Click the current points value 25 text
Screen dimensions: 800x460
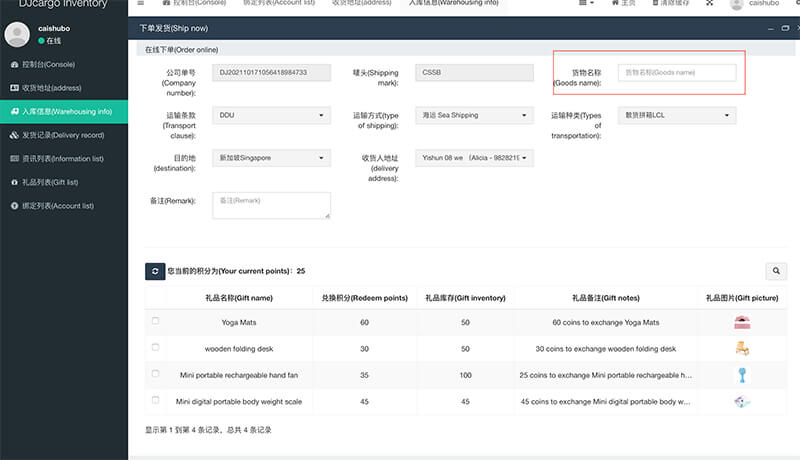click(x=301, y=271)
